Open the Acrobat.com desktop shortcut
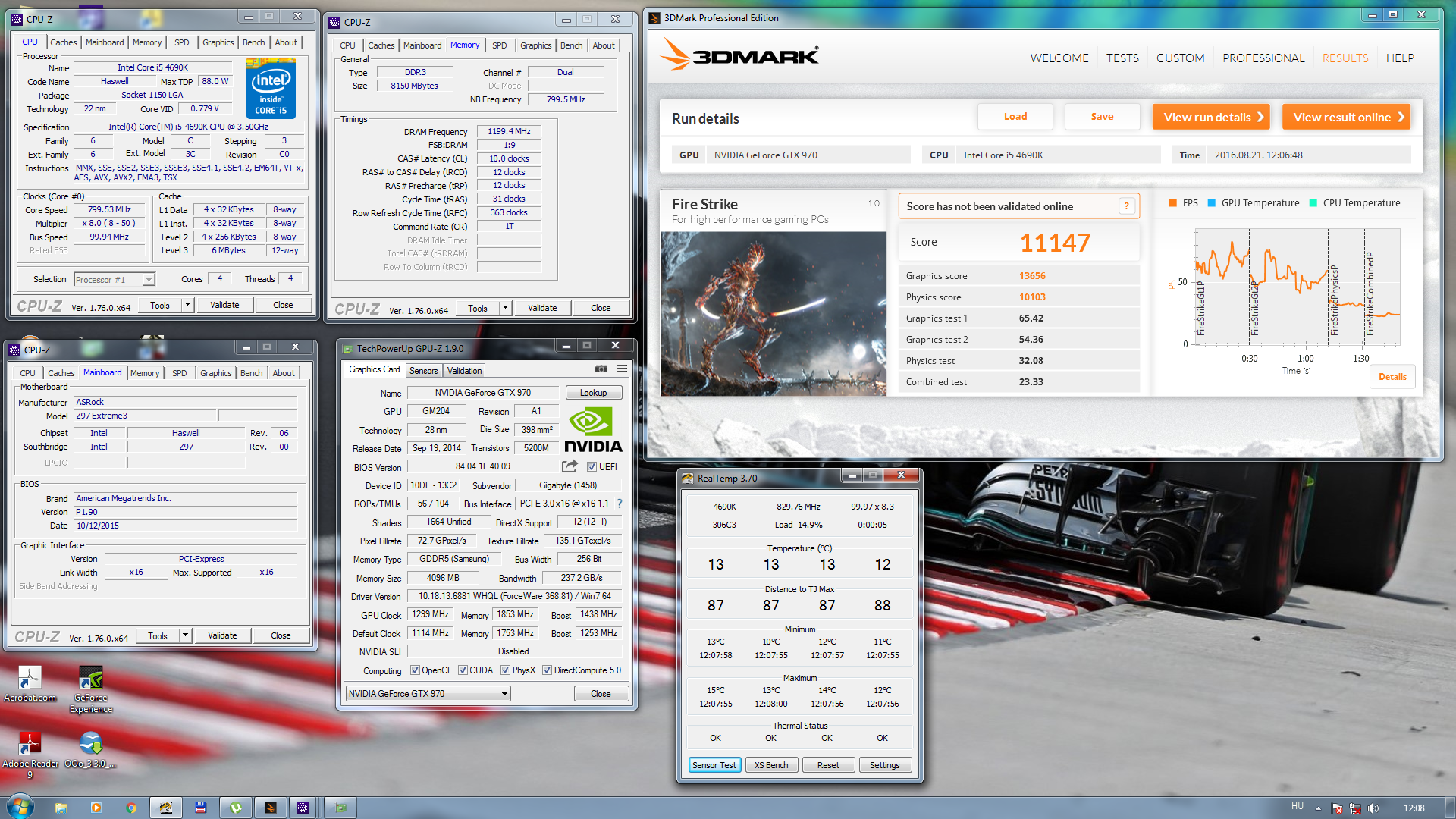 pyautogui.click(x=30, y=684)
